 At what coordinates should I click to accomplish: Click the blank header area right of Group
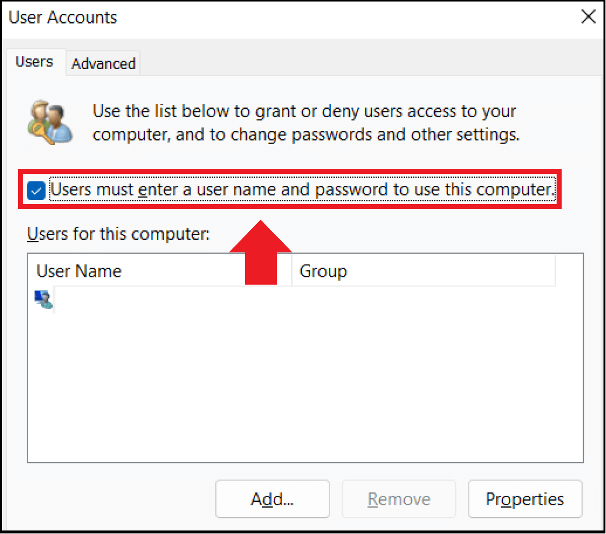click(x=569, y=271)
